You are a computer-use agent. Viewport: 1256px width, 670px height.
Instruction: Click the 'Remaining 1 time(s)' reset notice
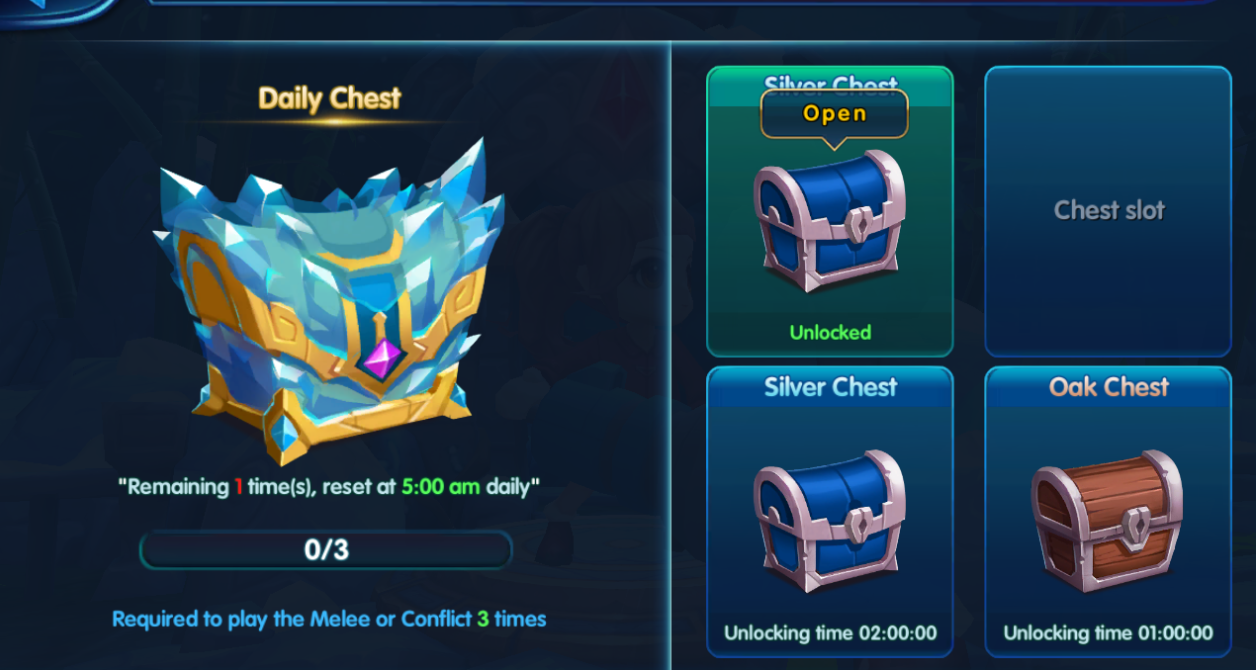tap(329, 487)
